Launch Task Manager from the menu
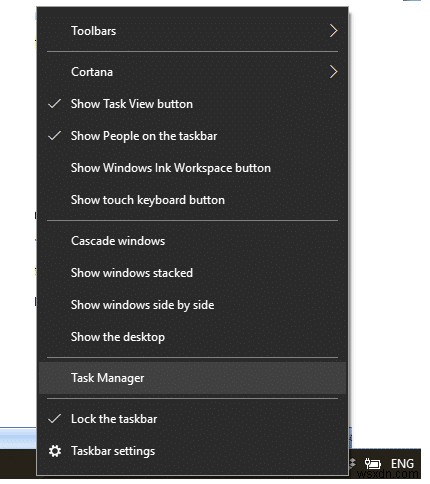 192,378
